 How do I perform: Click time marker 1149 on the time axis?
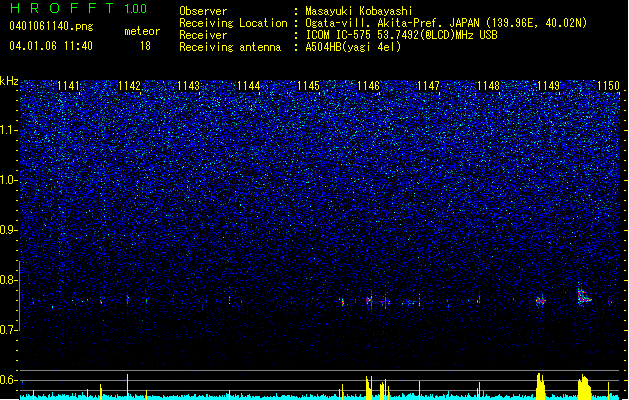coord(548,86)
